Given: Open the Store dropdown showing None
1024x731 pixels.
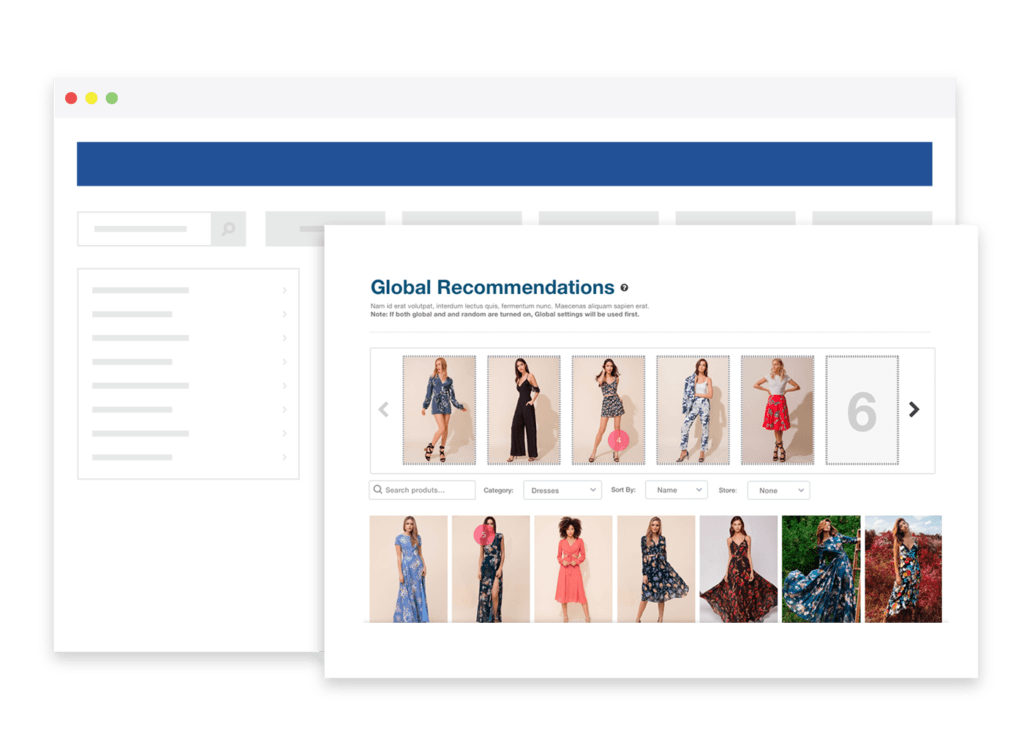Looking at the screenshot, I should (x=778, y=490).
